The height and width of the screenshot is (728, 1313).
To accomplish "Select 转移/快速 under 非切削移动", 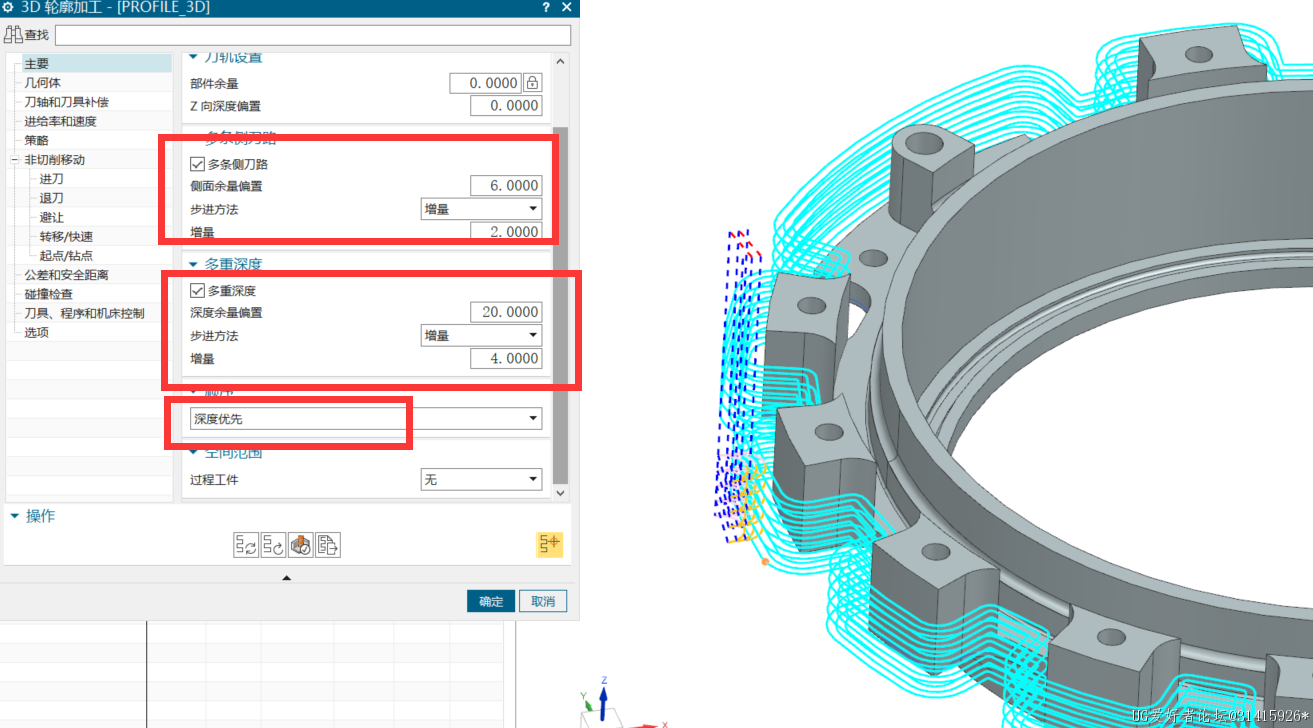I will (x=66, y=237).
